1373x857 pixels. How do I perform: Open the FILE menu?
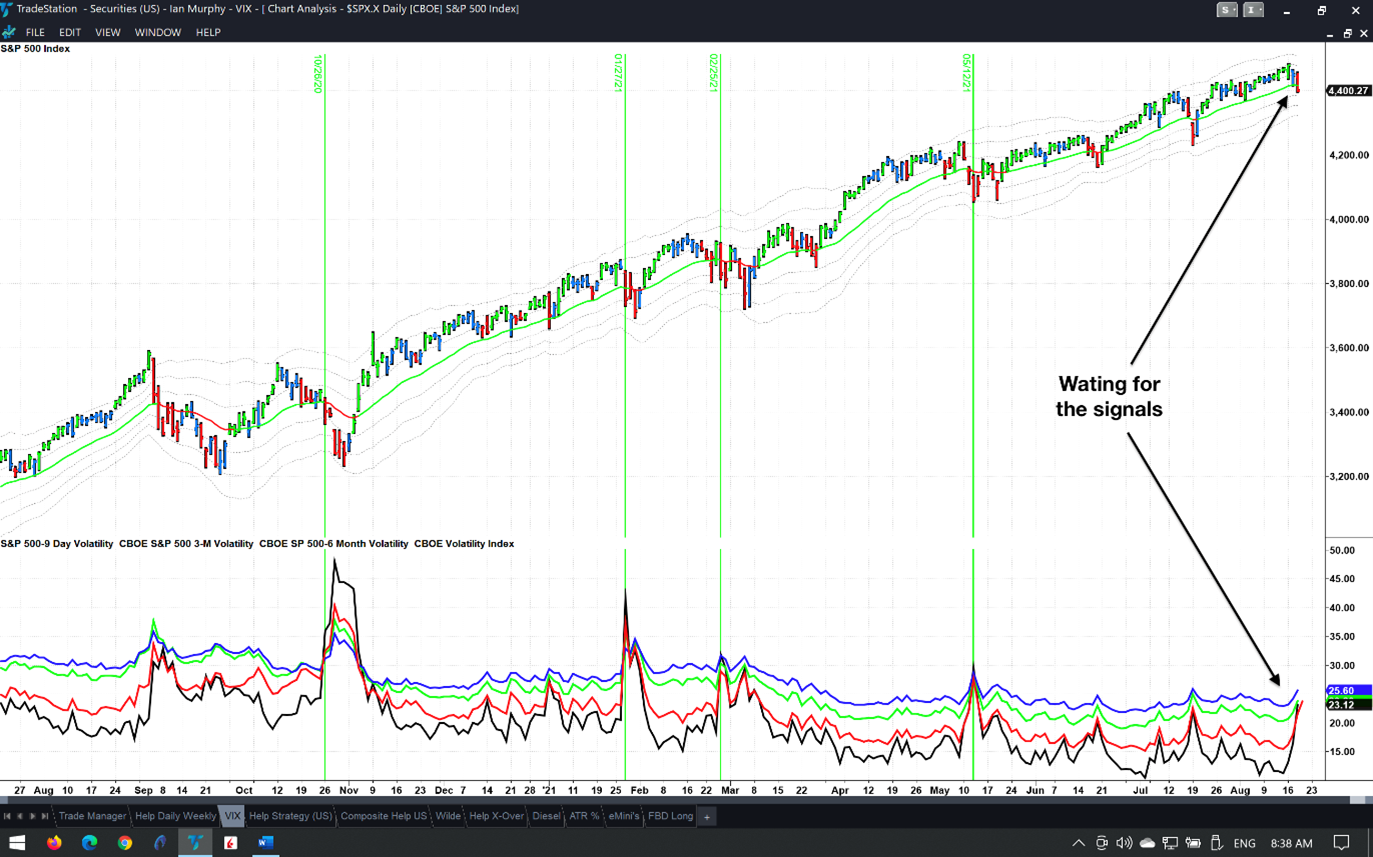tap(35, 32)
